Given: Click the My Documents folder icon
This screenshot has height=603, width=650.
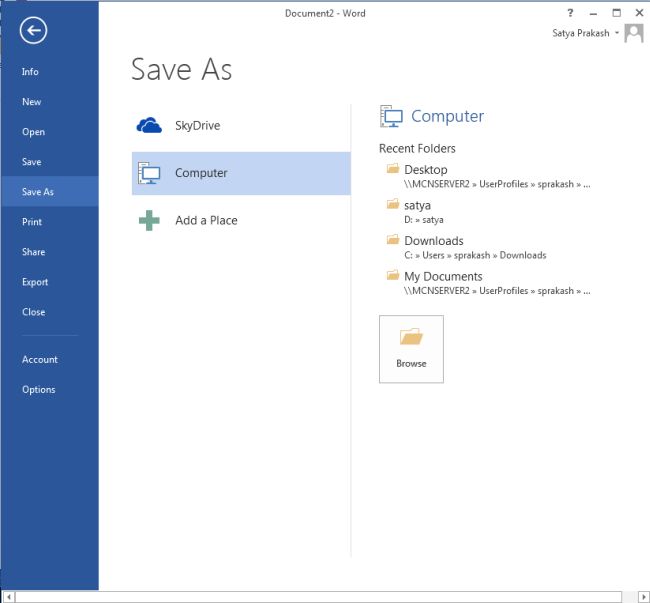Looking at the screenshot, I should (x=393, y=275).
